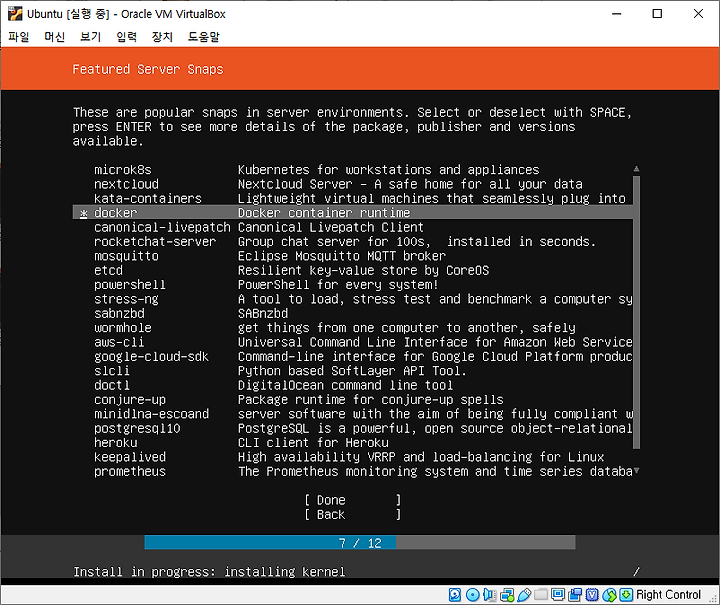The width and height of the screenshot is (720, 605).
Task: Click the keyboard capture green arrow icon
Action: coord(626,594)
